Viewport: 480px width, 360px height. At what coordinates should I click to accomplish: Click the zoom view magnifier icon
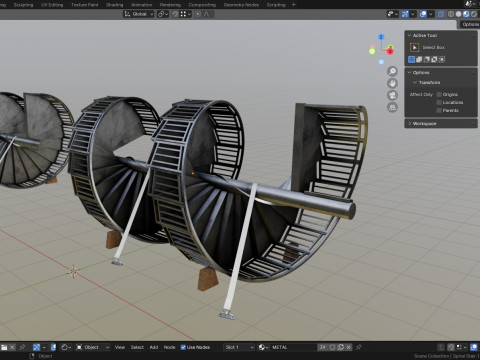[x=392, y=71]
